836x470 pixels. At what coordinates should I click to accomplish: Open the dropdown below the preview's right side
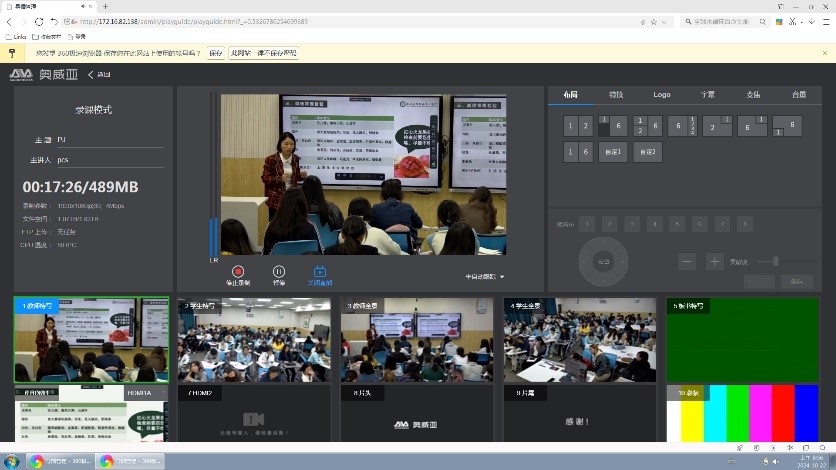(485, 276)
